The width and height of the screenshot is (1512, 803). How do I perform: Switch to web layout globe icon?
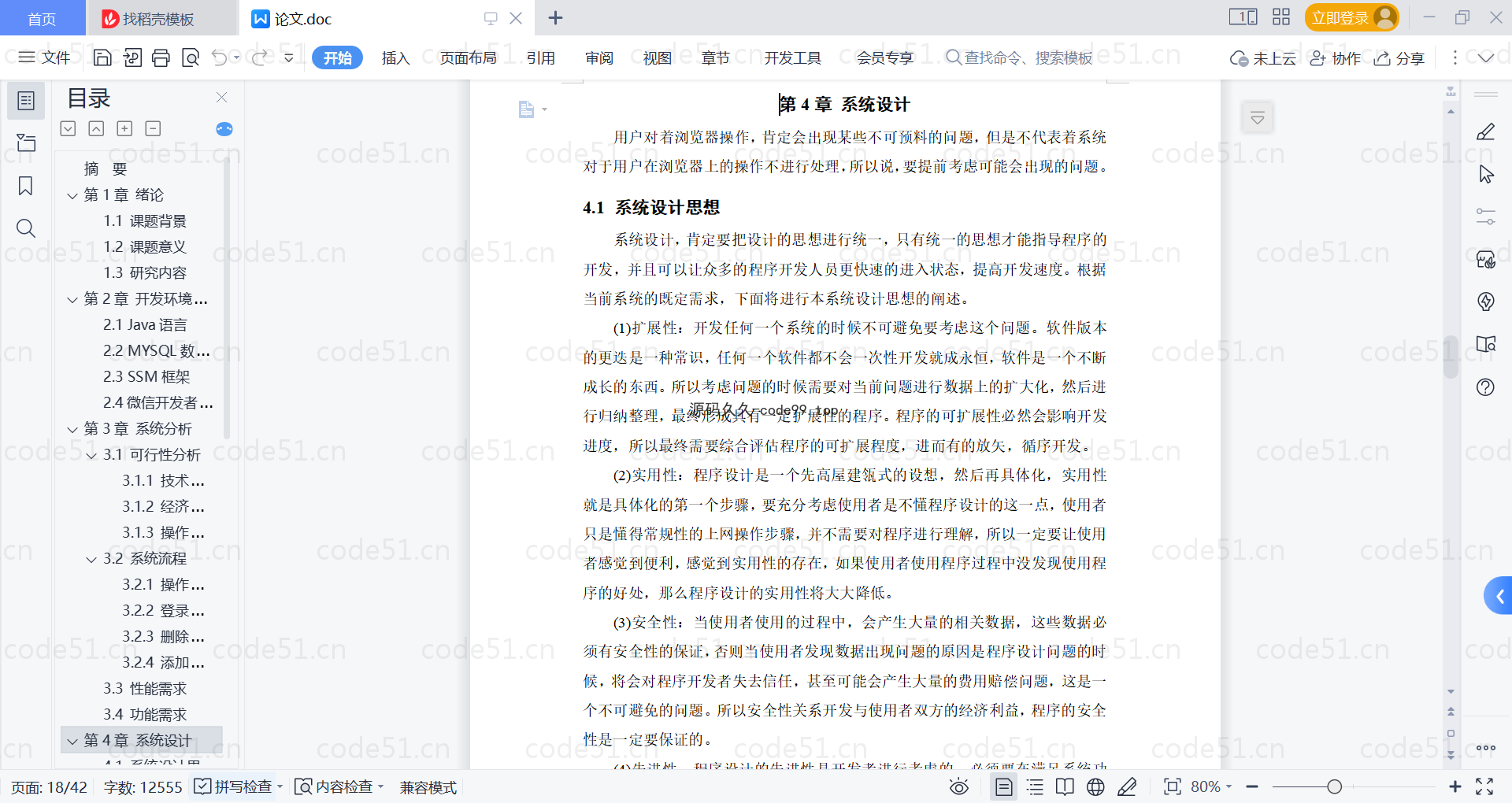(1095, 786)
